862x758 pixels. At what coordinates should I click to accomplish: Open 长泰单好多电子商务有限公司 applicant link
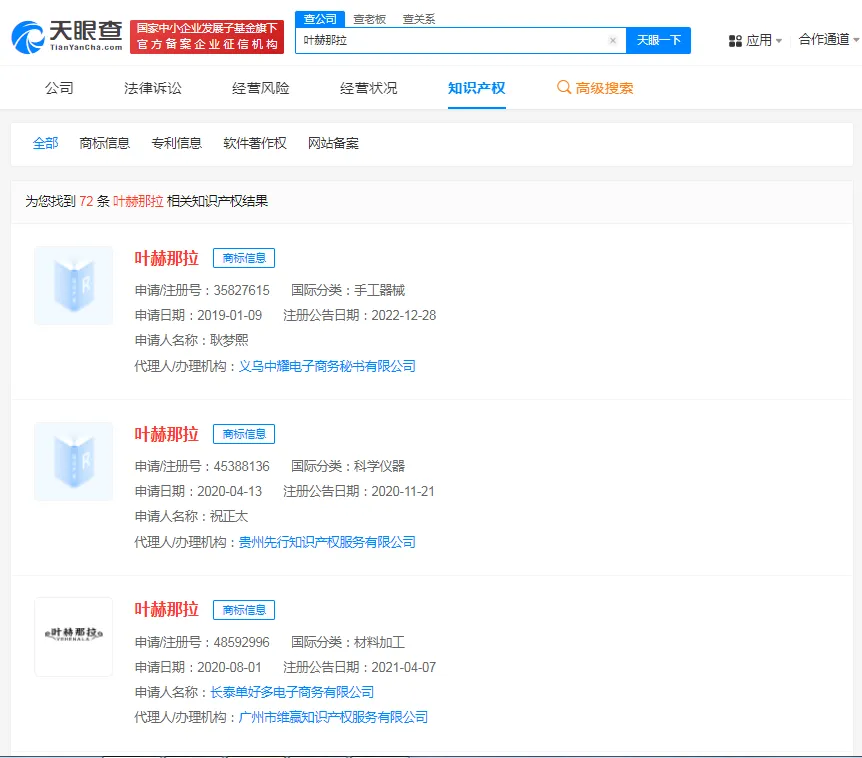pos(292,692)
